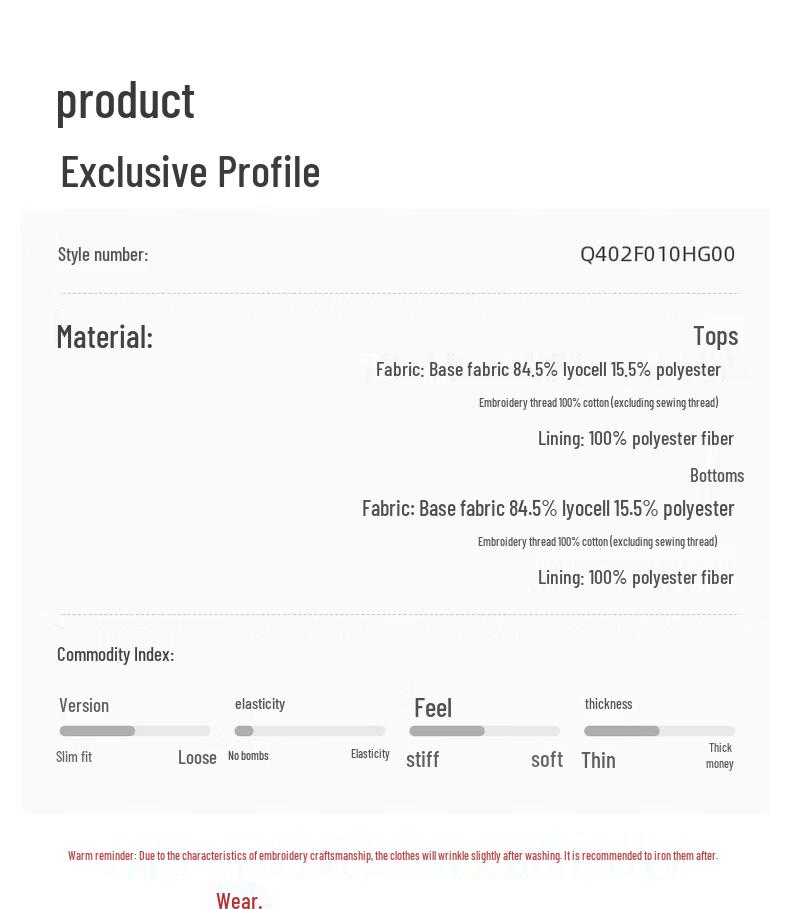Click the "Thin" thickness label
This screenshot has height=909, width=790.
tap(598, 760)
